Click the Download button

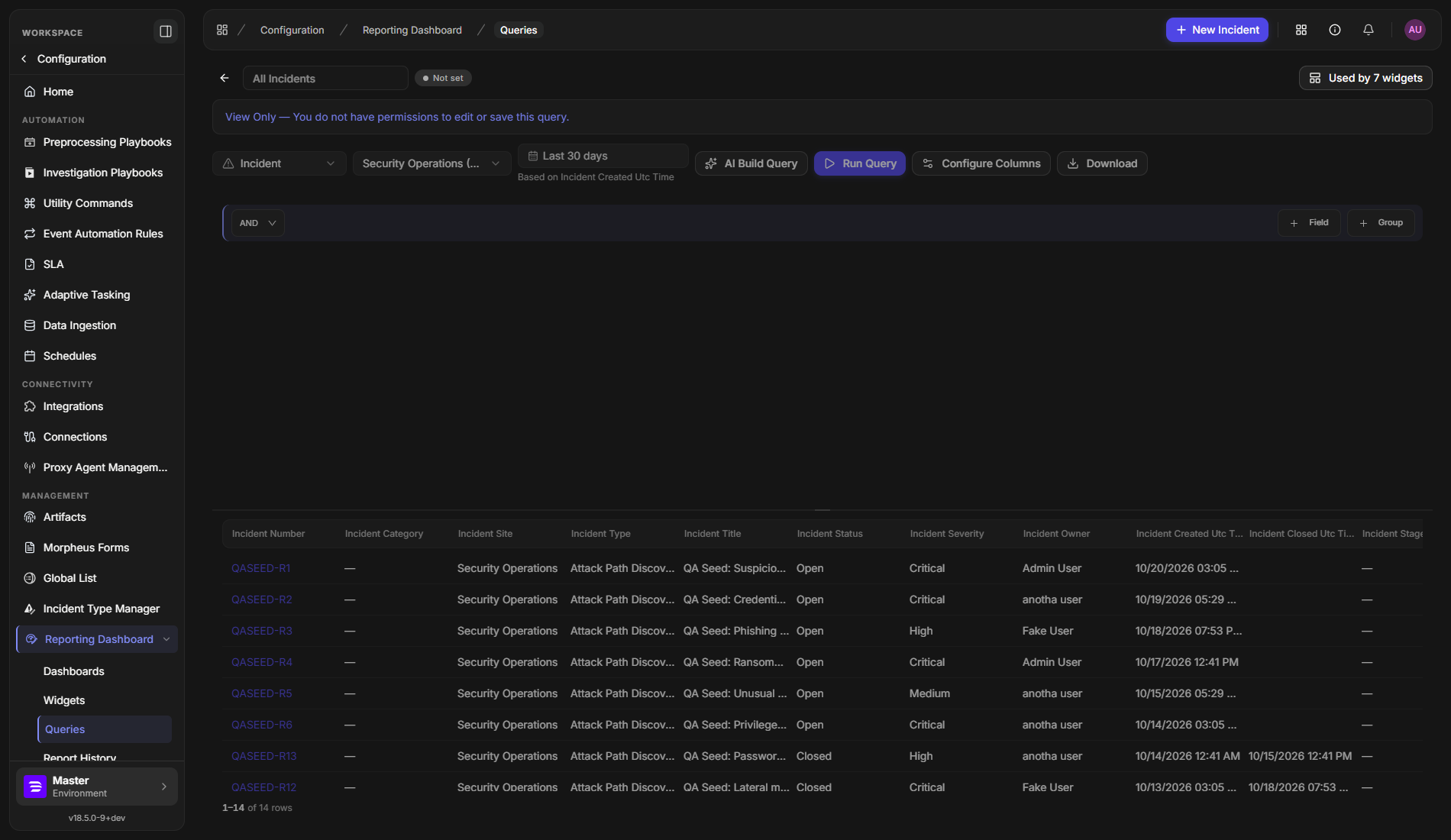pos(1102,163)
